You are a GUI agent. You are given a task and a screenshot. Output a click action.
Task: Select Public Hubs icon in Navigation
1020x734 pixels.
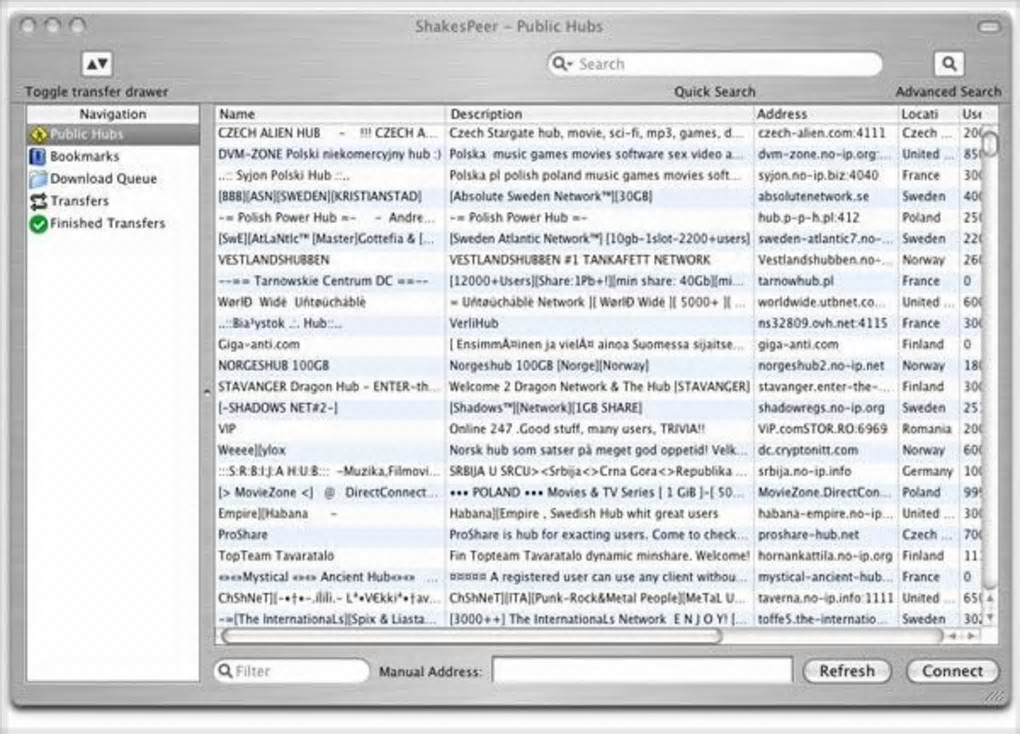coord(38,134)
